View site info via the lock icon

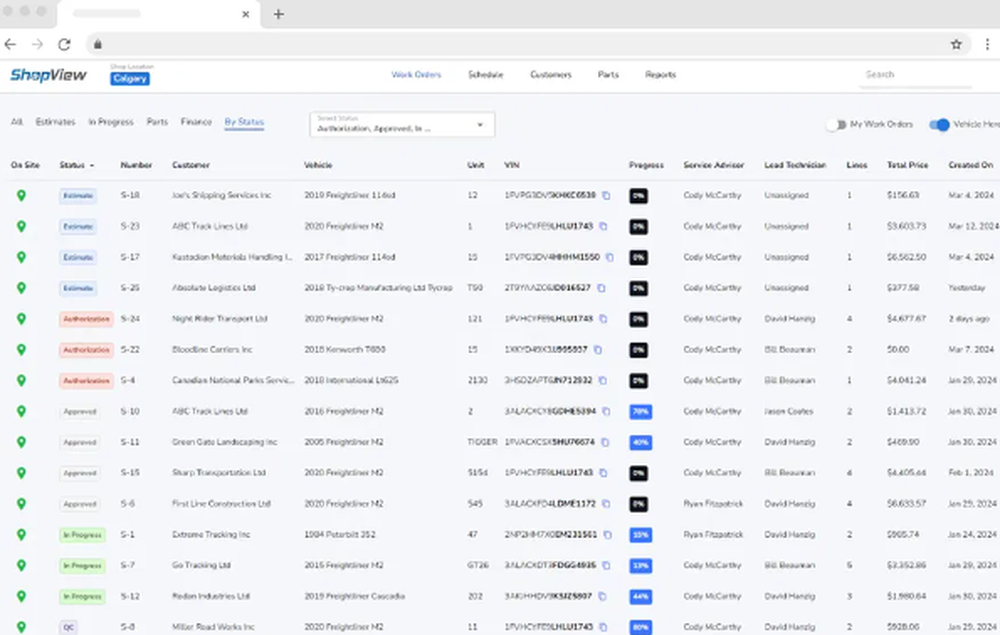[x=98, y=44]
